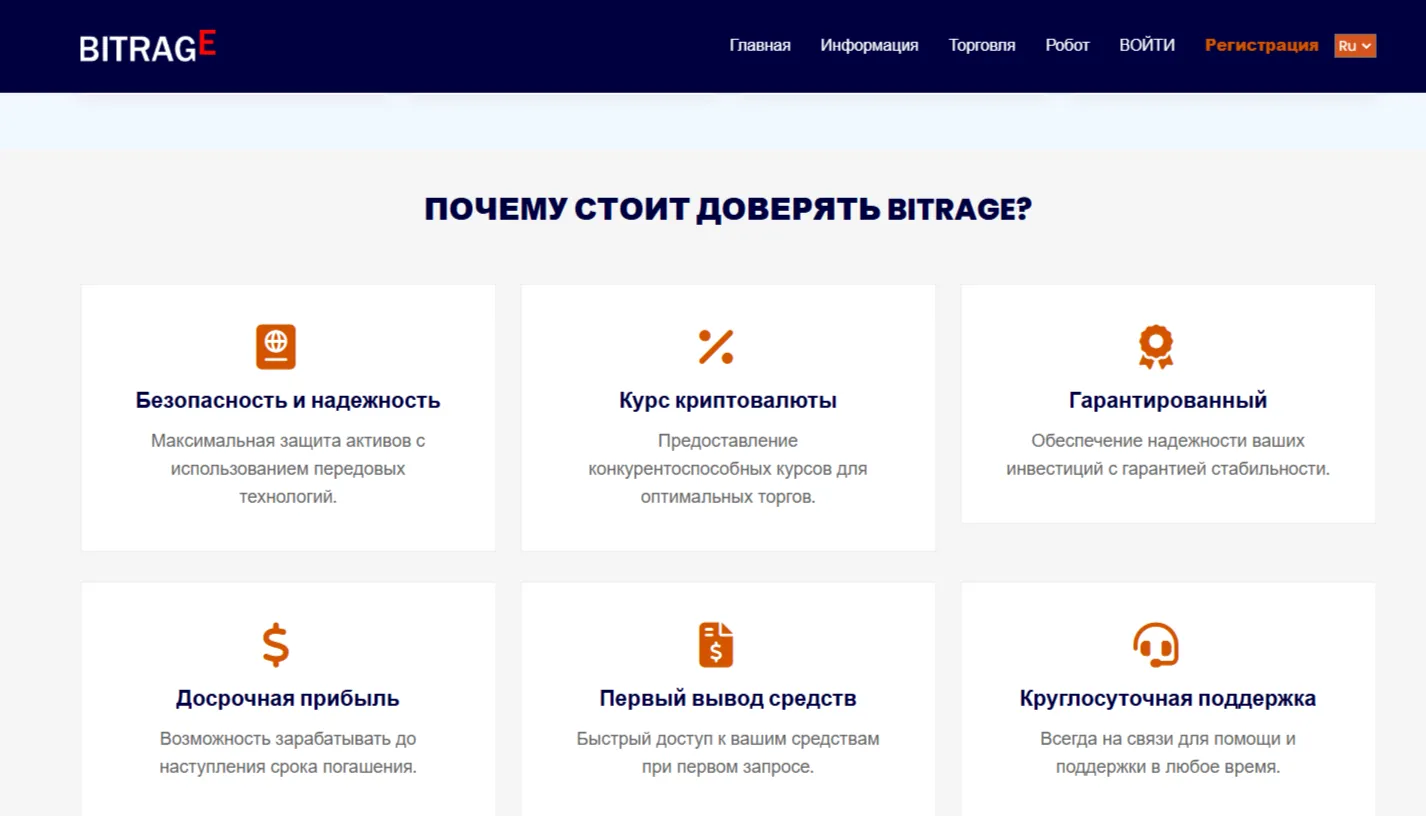
Task: Open the Информация menu item
Action: coord(869,46)
